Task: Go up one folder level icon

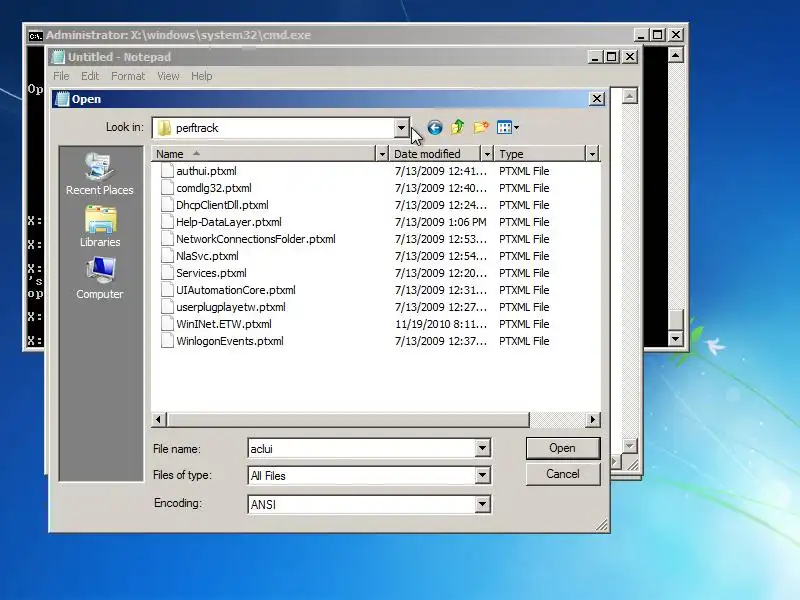Action: pyautogui.click(x=458, y=127)
